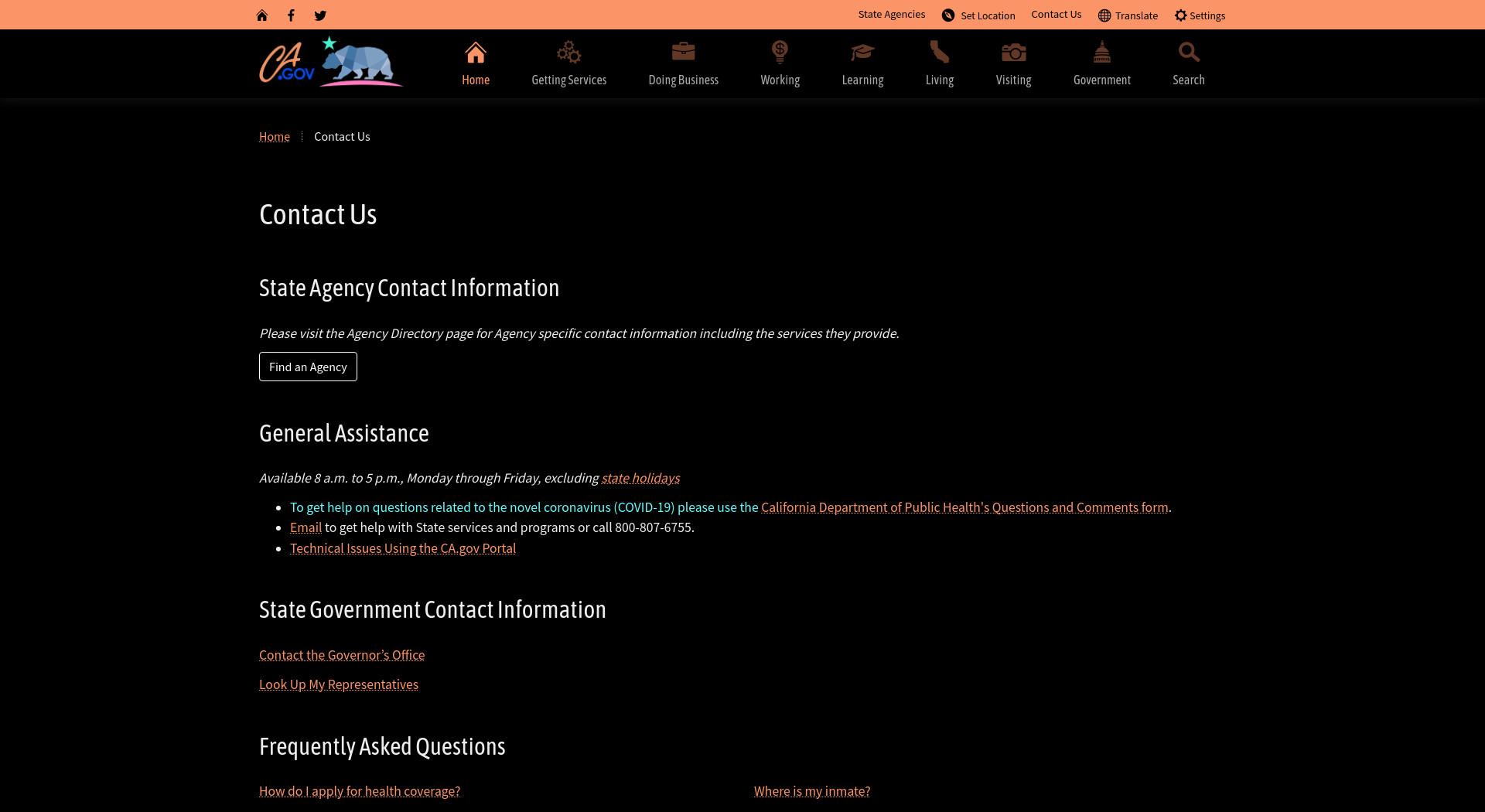Click the Search magnifier icon
The image size is (1485, 812).
(1189, 53)
